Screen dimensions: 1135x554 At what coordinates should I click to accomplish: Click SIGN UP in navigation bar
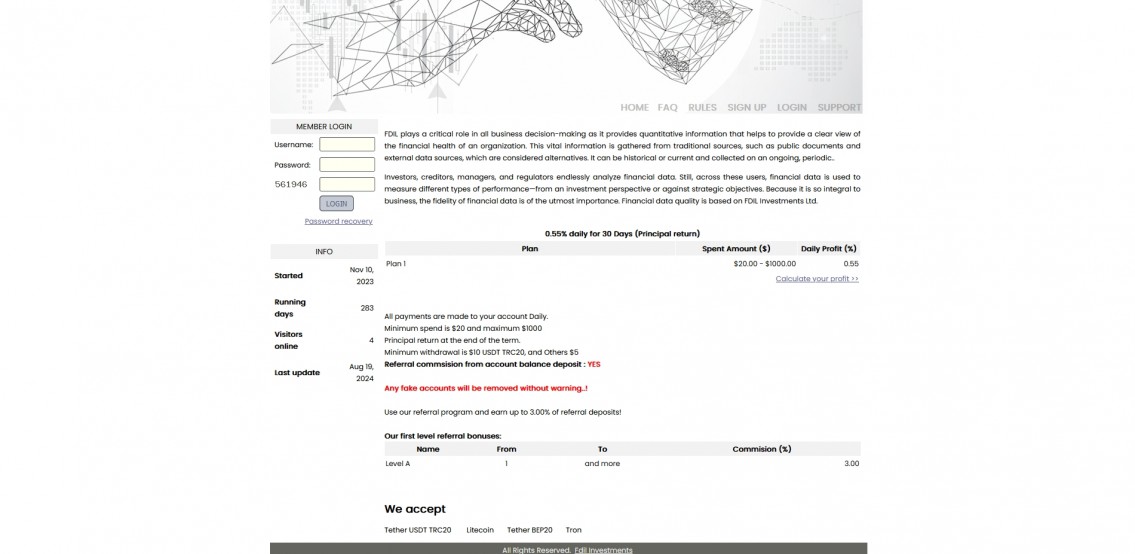point(746,107)
